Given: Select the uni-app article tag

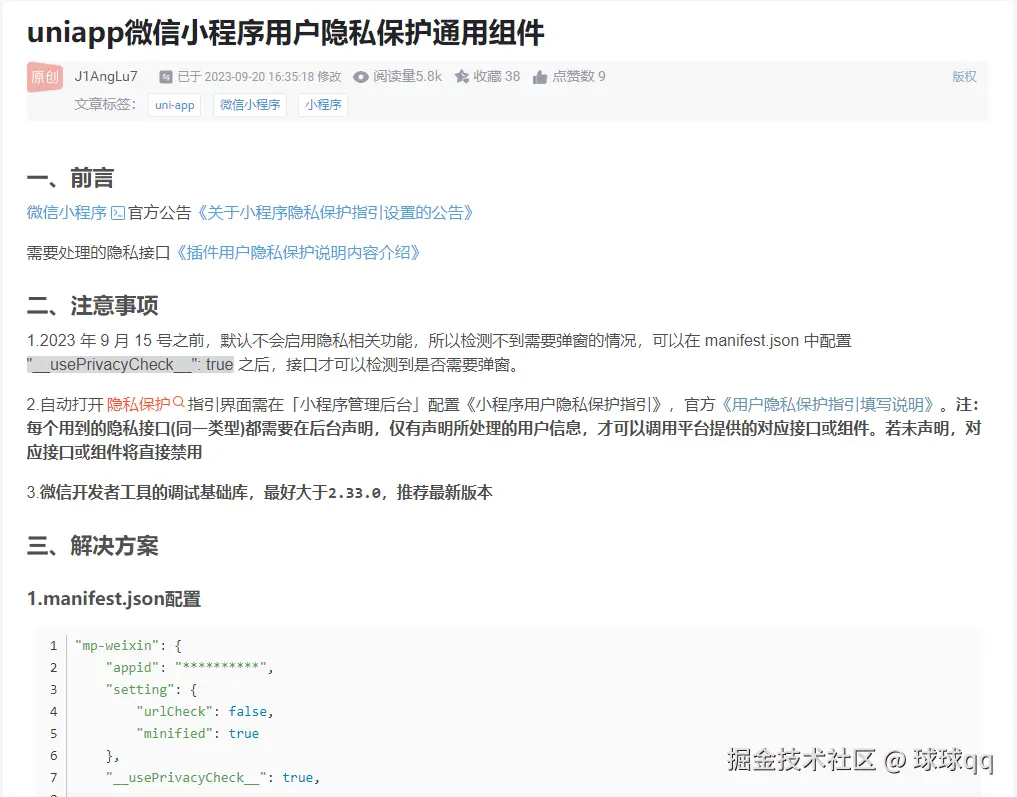Looking at the screenshot, I should click(174, 105).
